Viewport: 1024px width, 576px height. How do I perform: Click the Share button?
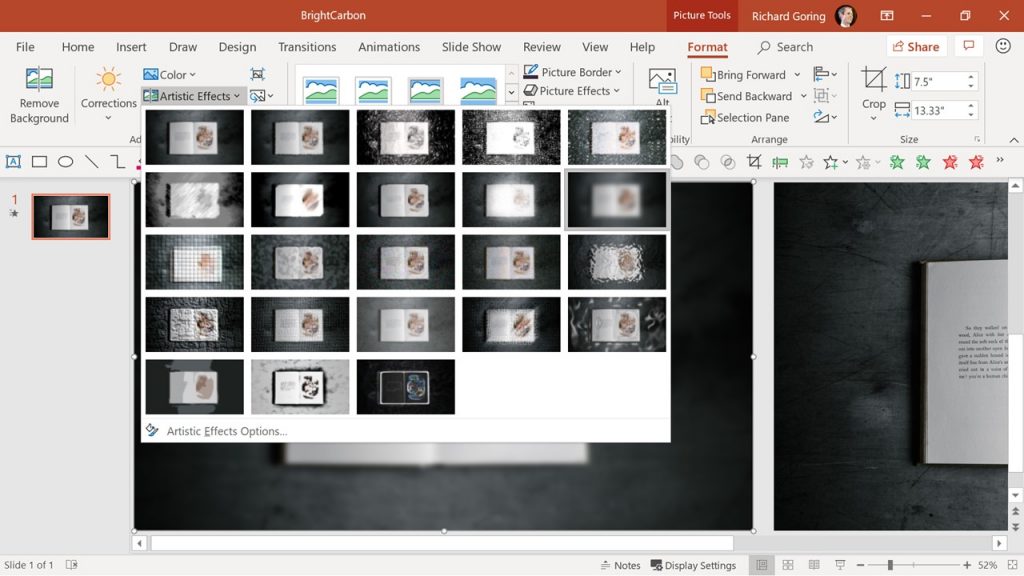coord(915,46)
